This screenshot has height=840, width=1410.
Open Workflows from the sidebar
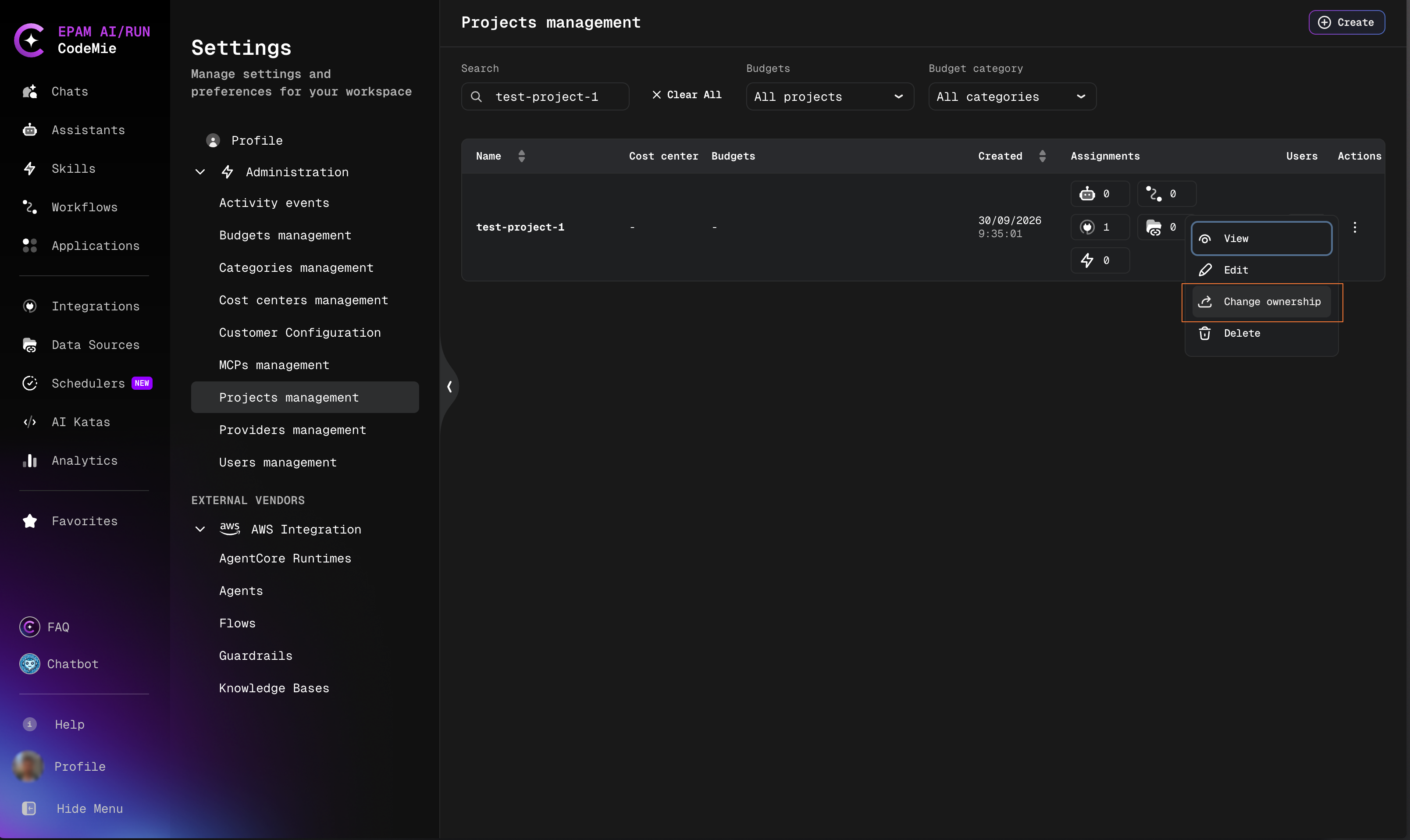tap(70, 207)
